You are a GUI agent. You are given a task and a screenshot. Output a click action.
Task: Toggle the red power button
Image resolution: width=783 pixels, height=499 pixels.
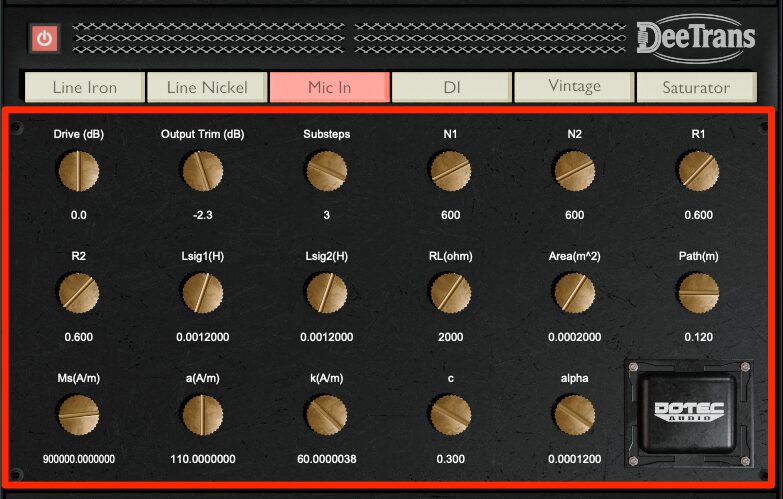coord(45,38)
